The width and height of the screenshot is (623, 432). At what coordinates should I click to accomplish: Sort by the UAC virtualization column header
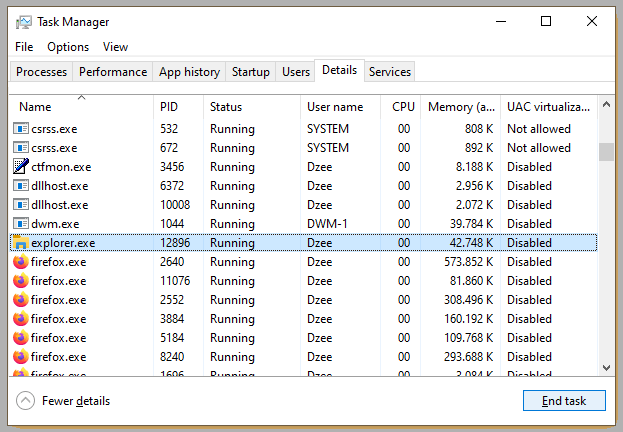[x=549, y=107]
